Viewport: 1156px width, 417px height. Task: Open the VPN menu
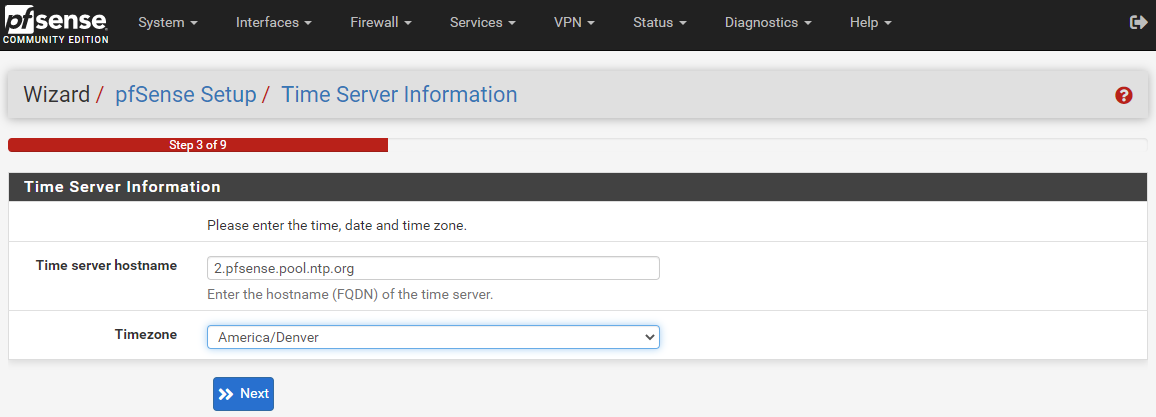(x=574, y=23)
